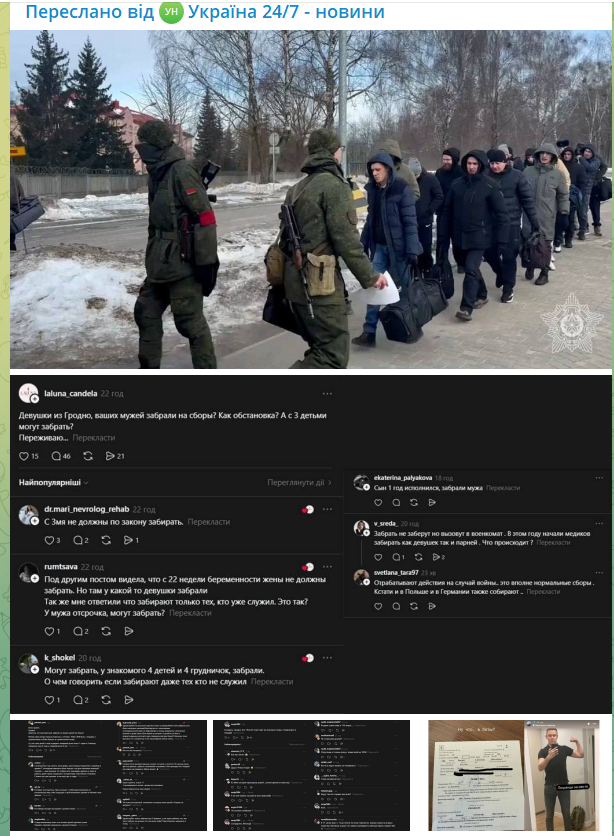Open Переглянути дії activity chevron link
Image resolution: width=614 pixels, height=836 pixels.
point(300,483)
